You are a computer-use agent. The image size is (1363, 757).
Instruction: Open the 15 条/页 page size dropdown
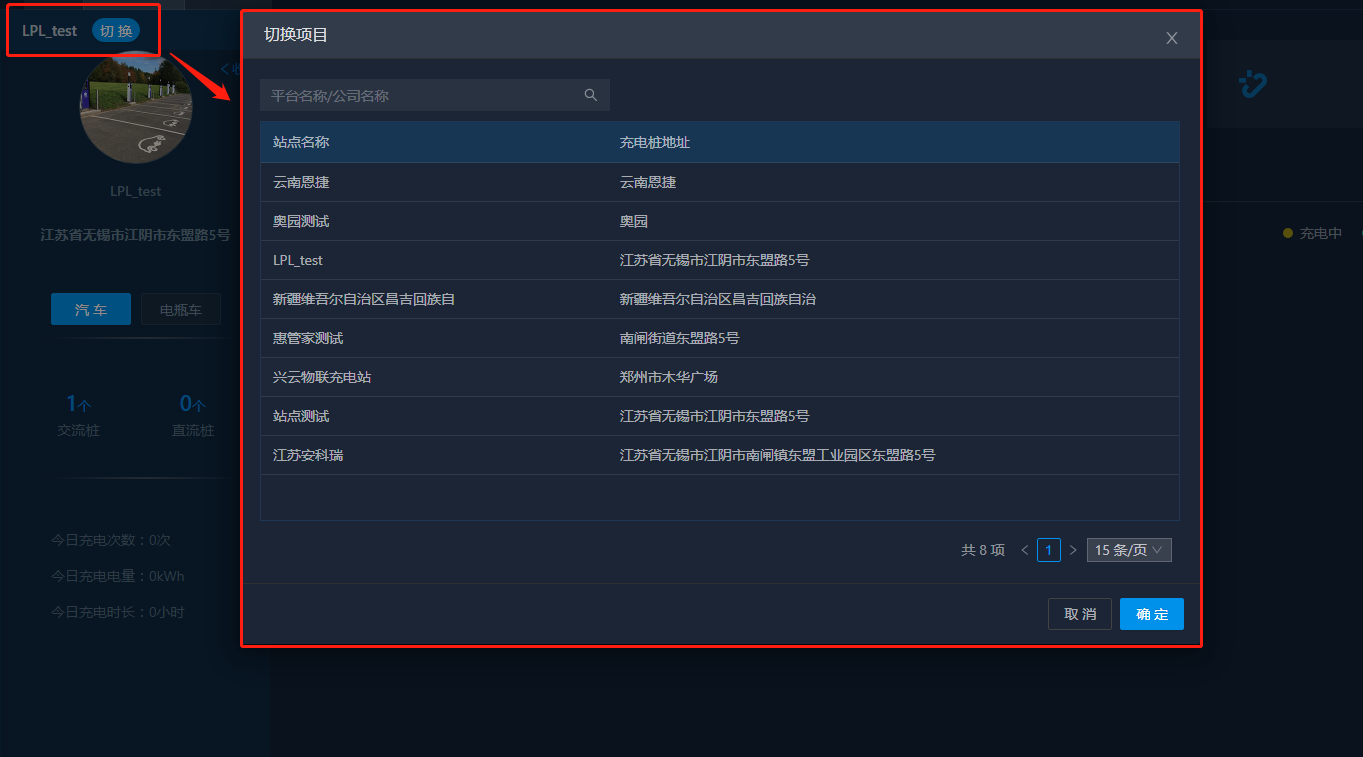tap(1128, 550)
